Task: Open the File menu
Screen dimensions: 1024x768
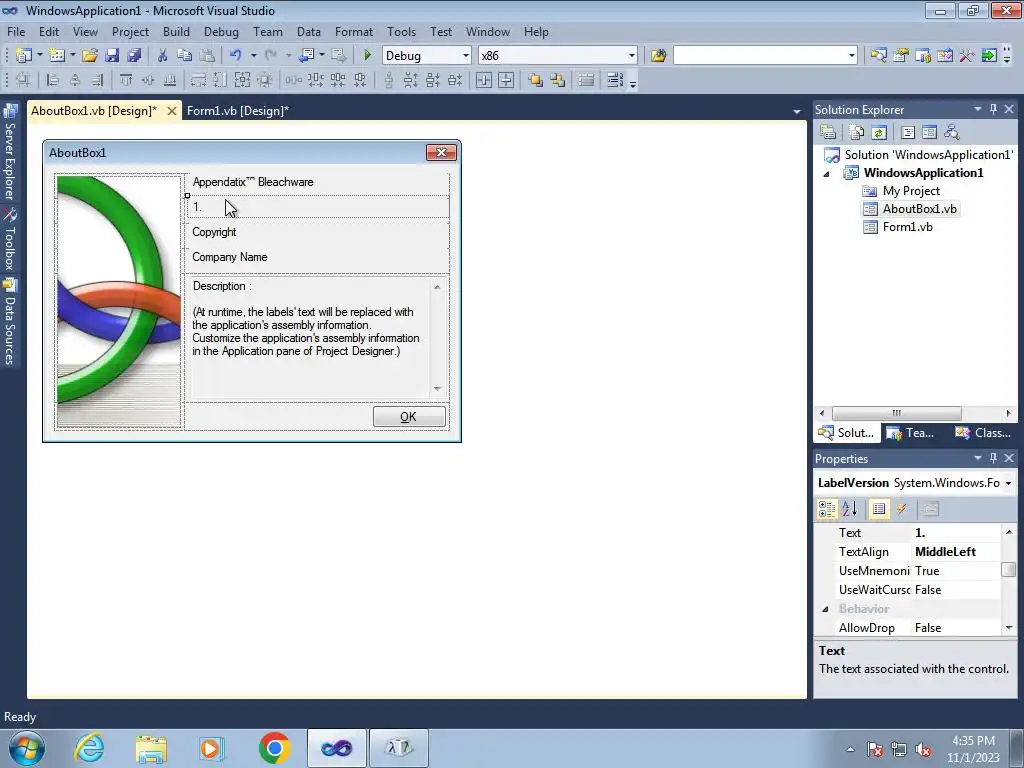Action: coord(16,31)
